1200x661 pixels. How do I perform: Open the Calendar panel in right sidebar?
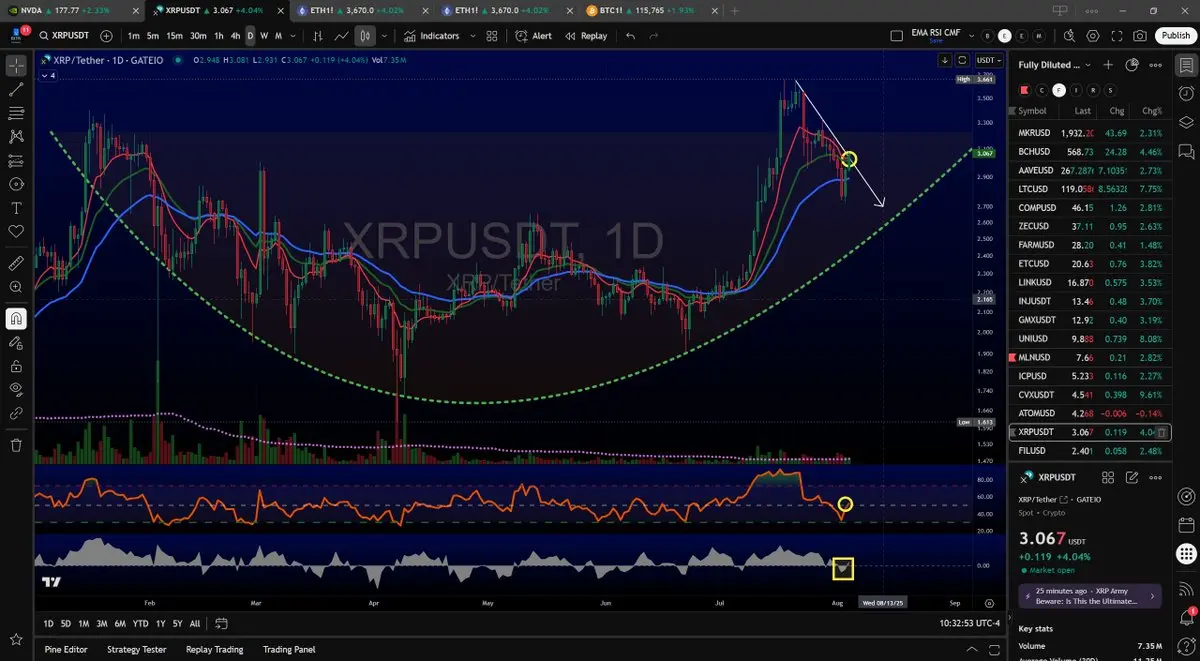point(1185,524)
